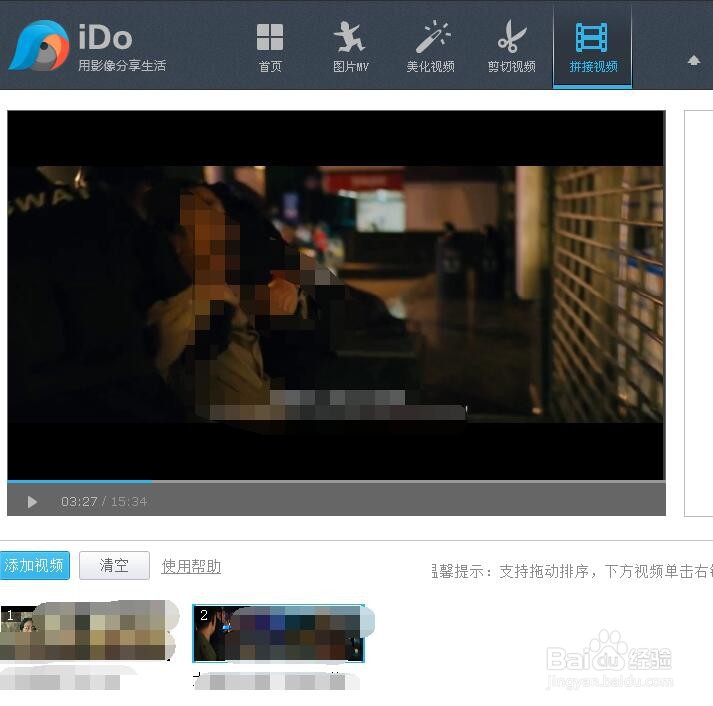Click the 03:27 / 15:34 time display
The image size is (713, 706).
point(104,502)
